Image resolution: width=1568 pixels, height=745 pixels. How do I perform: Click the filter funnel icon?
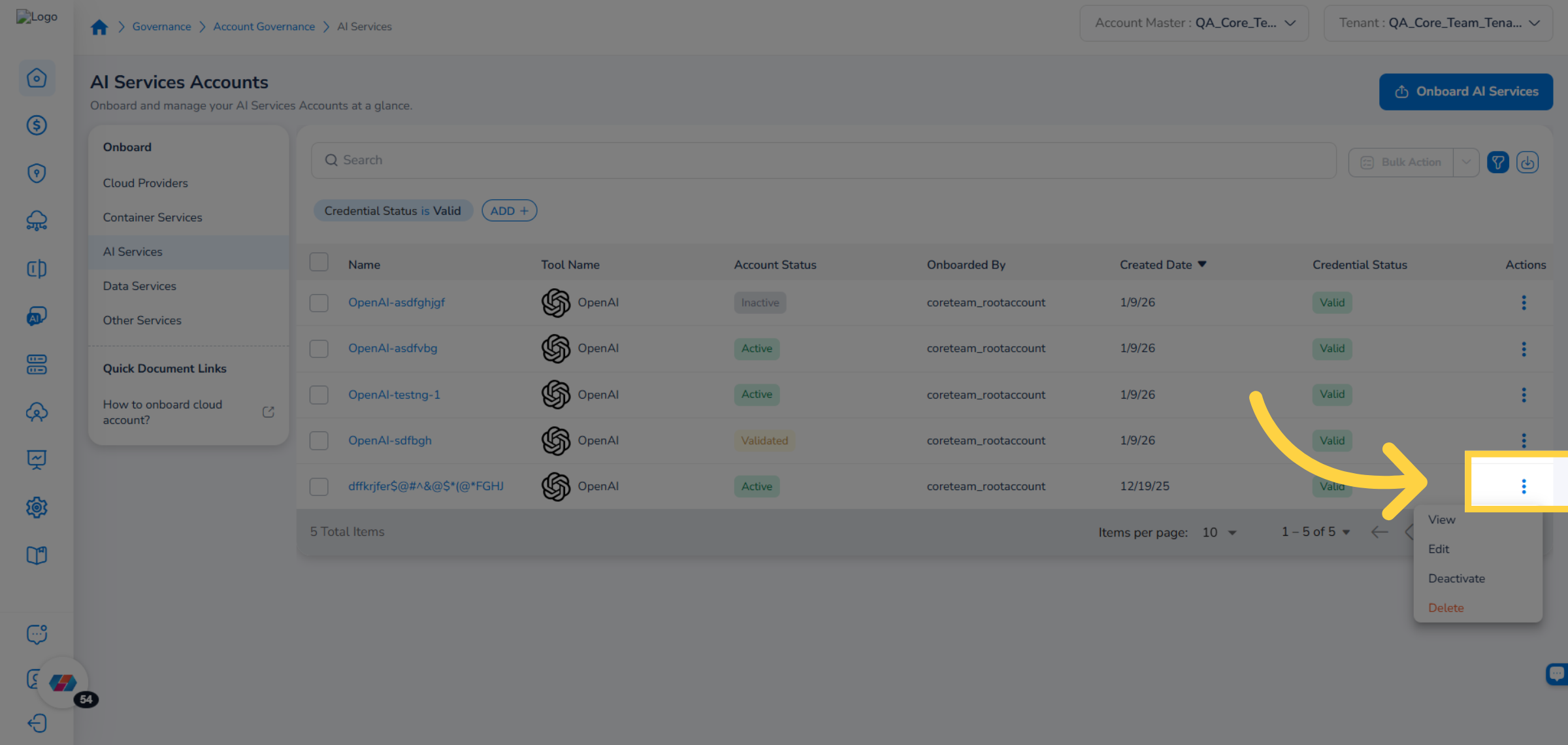[1497, 162]
